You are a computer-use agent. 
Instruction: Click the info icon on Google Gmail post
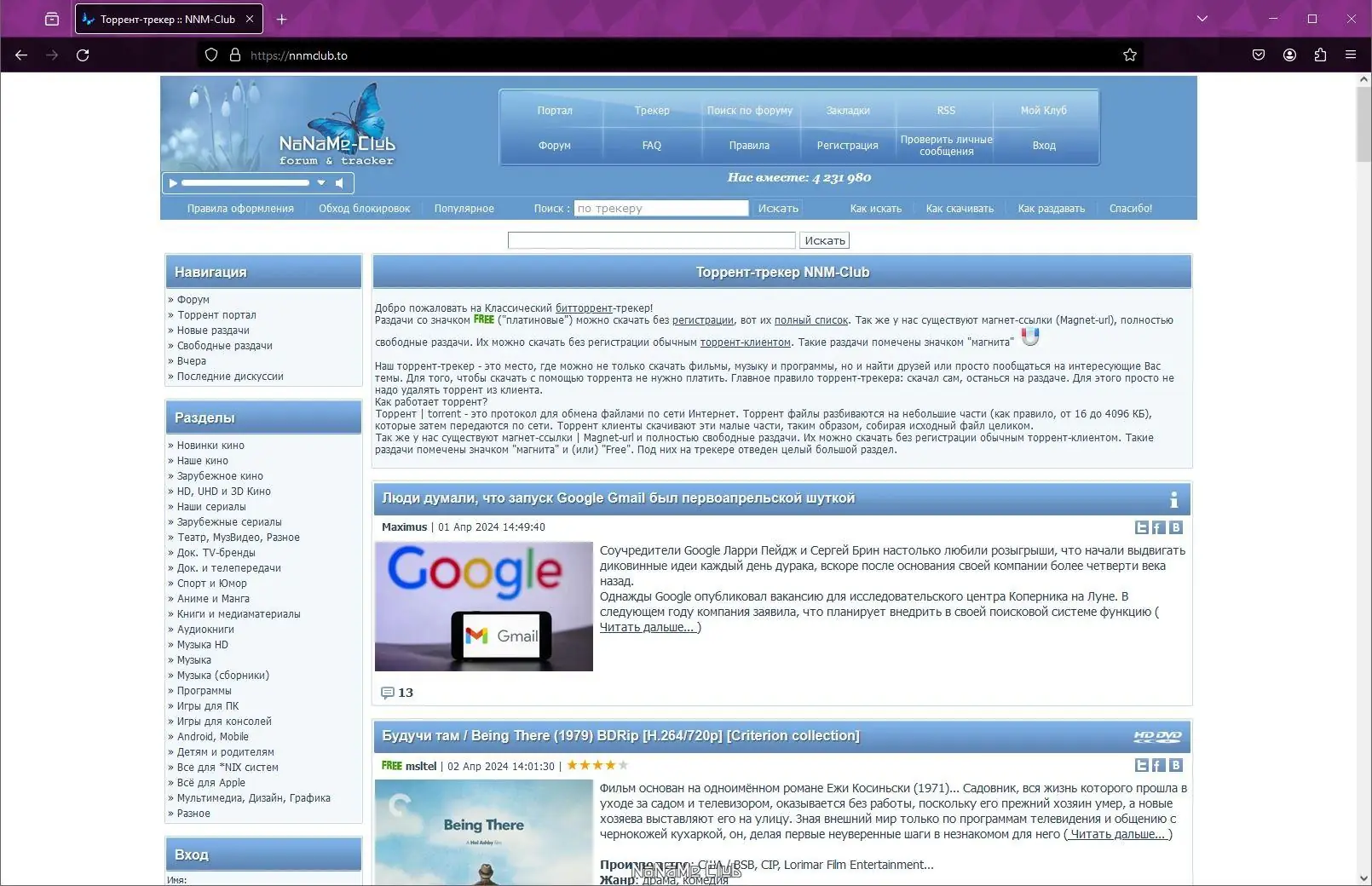pos(1173,499)
